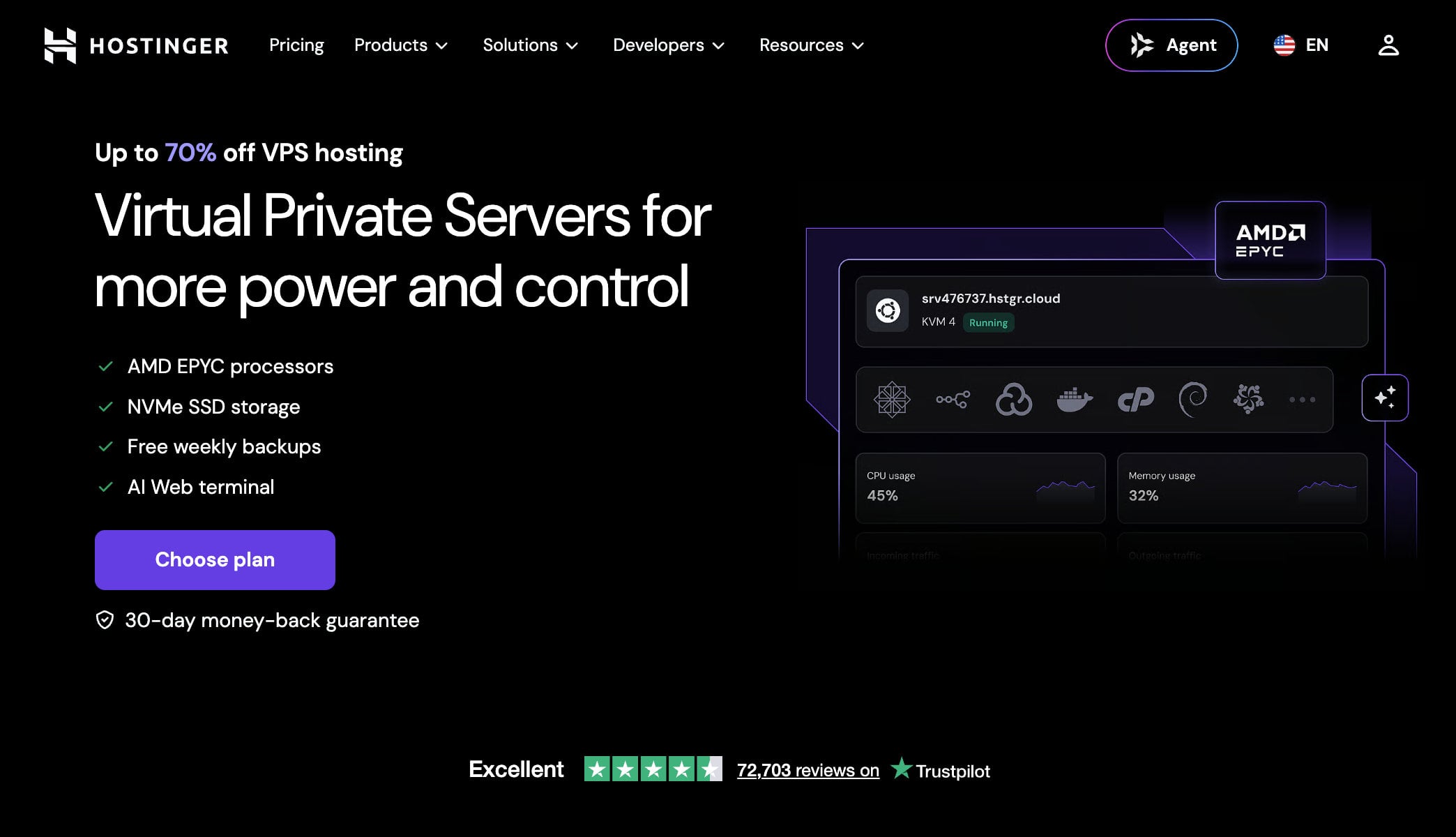Expand the Developers dropdown menu
1456x837 pixels.
point(669,45)
